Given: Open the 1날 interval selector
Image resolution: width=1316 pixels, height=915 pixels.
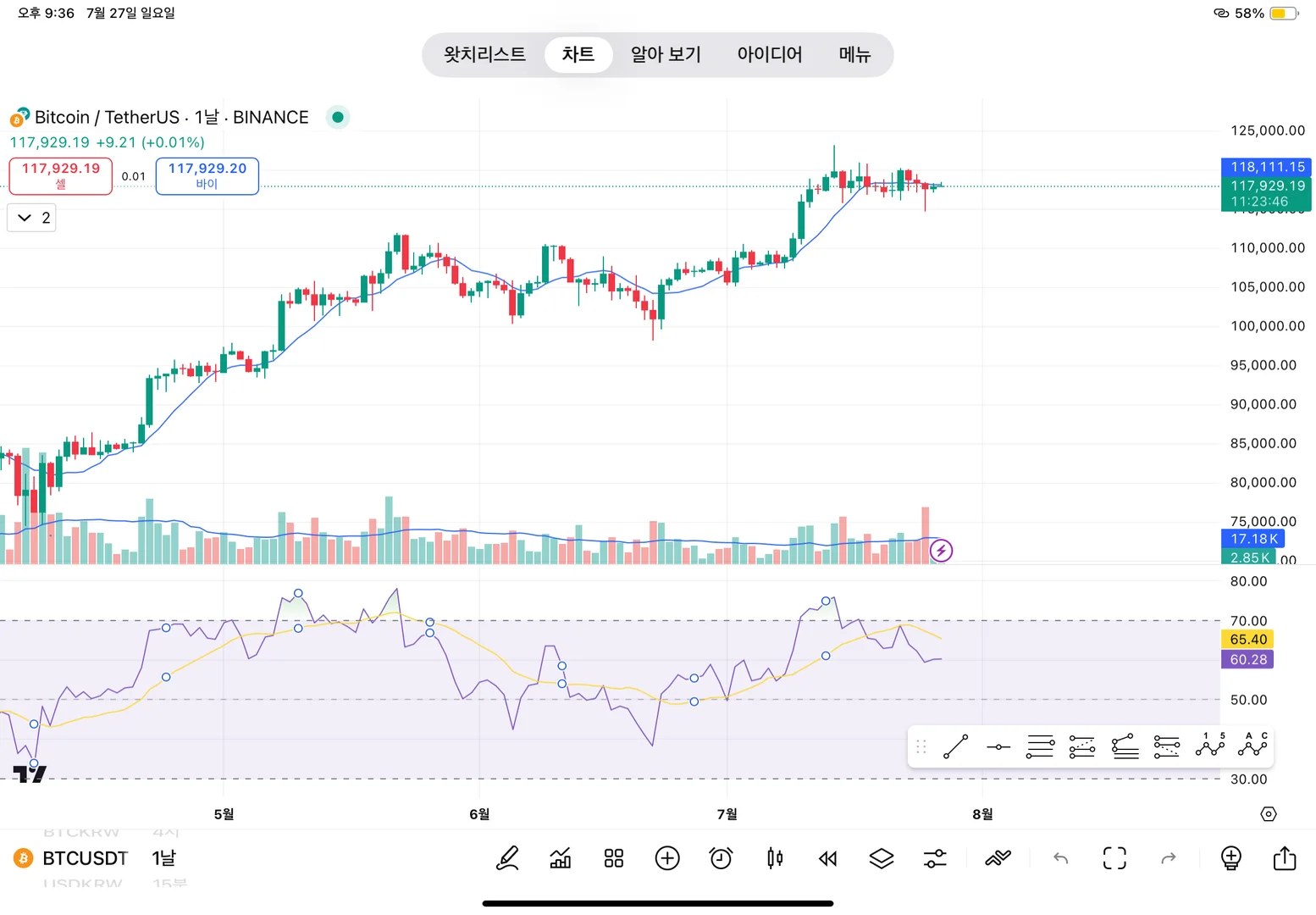Looking at the screenshot, I should click(x=163, y=858).
